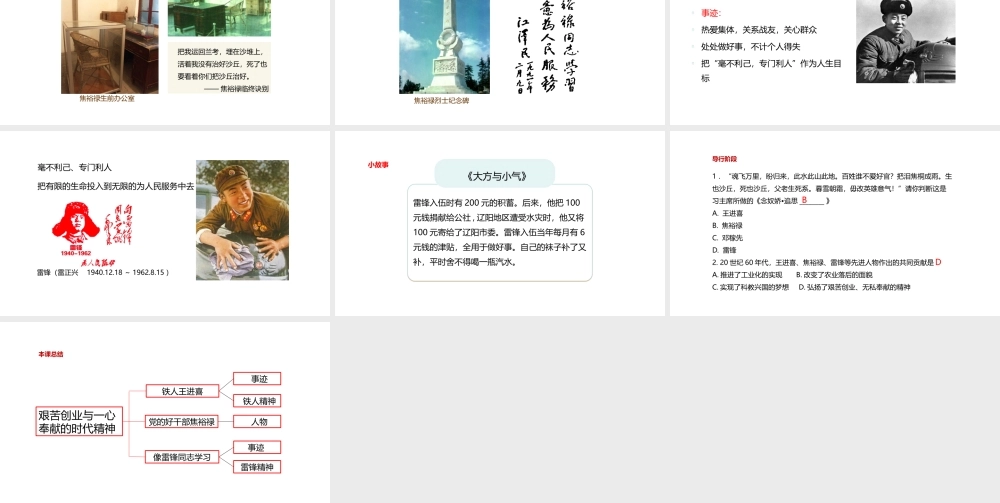1000x503 pixels.
Task: Click the 像雷锋同志学习 box
Action: pos(182,457)
